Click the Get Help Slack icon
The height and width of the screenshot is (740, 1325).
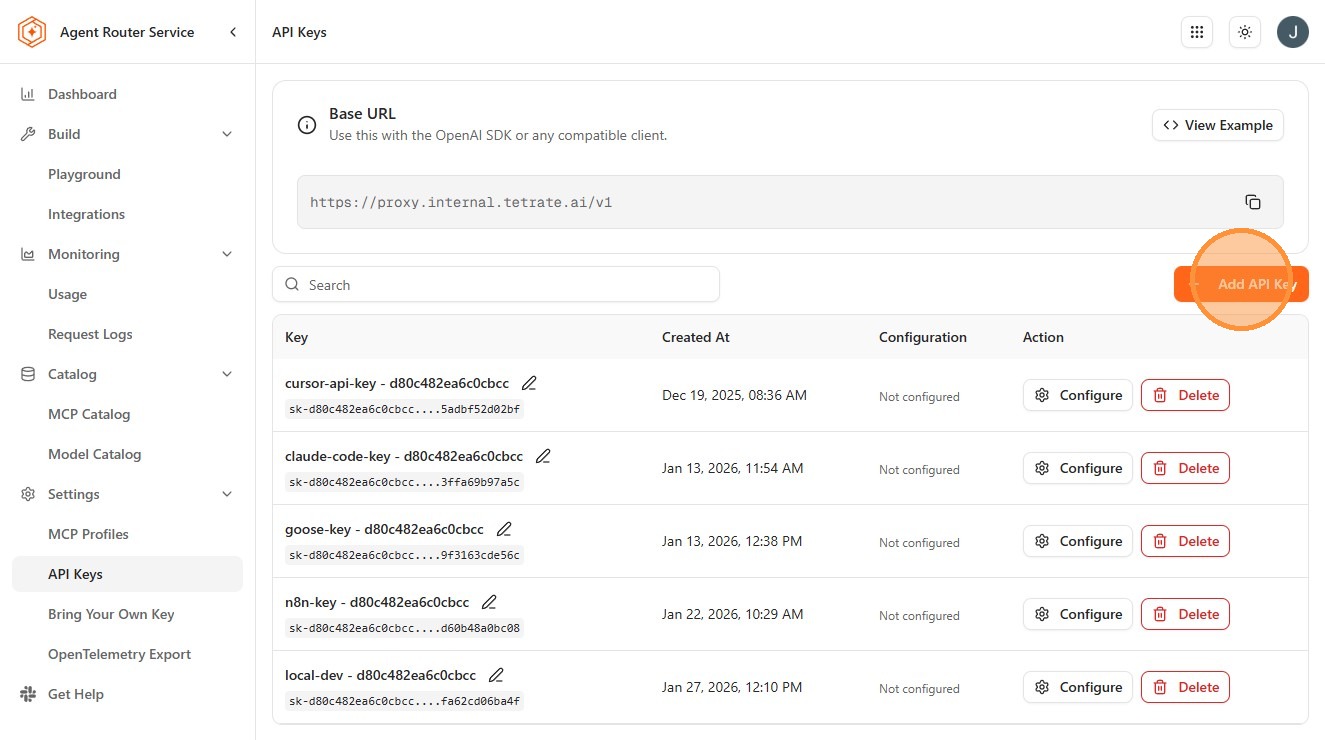(28, 694)
